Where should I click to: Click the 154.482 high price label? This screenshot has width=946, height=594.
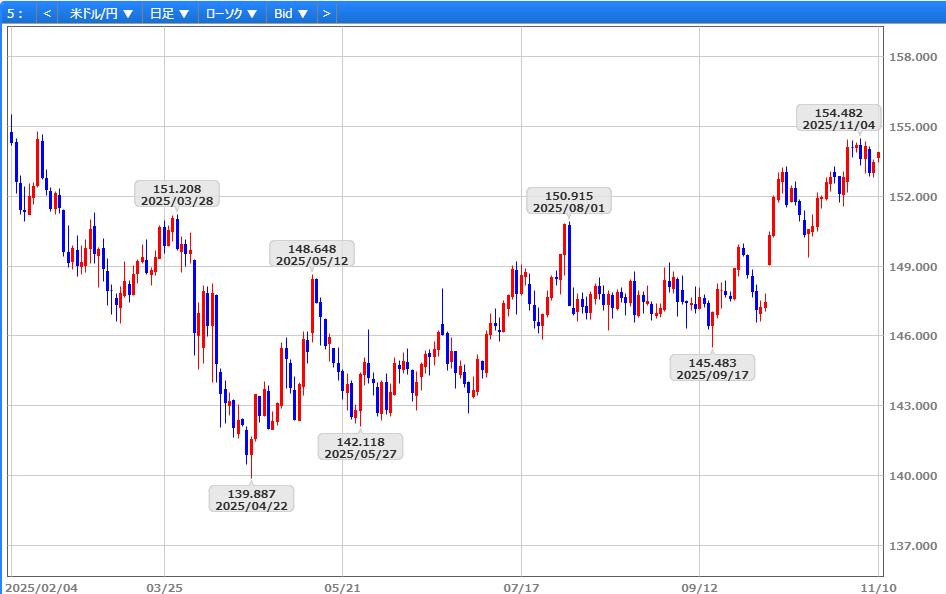click(838, 118)
